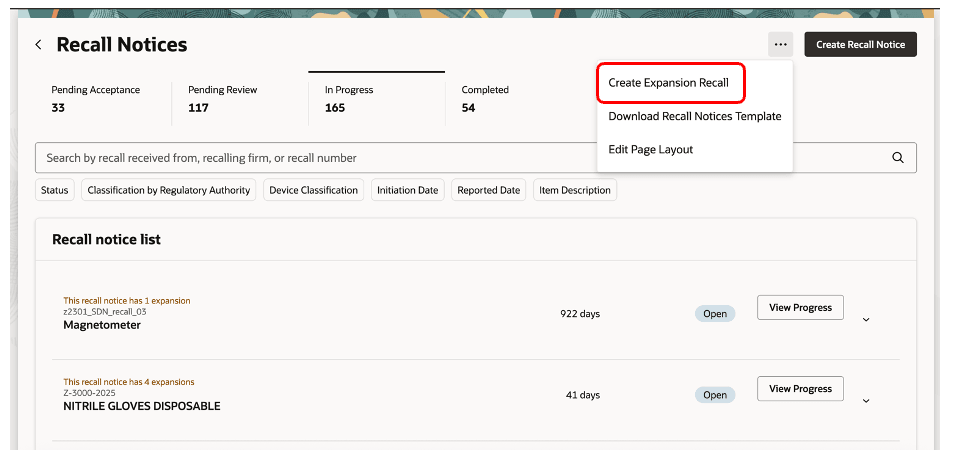Open the Reported Date filter
The height and width of the screenshot is (458, 955).
pyautogui.click(x=488, y=190)
